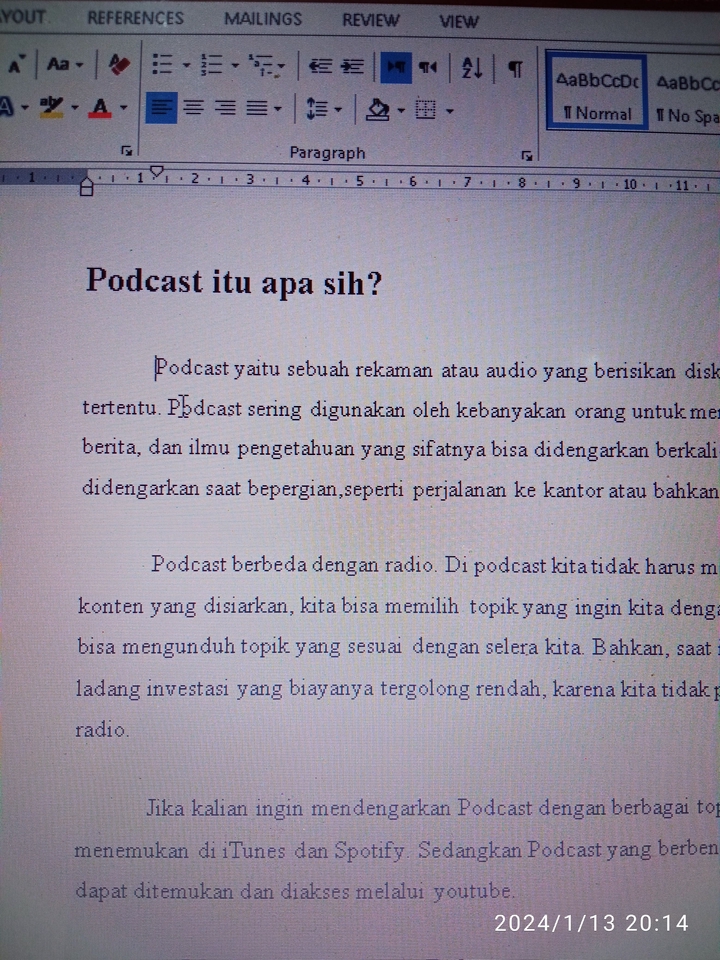Click the word 'mengunduh' in the document

[179, 647]
